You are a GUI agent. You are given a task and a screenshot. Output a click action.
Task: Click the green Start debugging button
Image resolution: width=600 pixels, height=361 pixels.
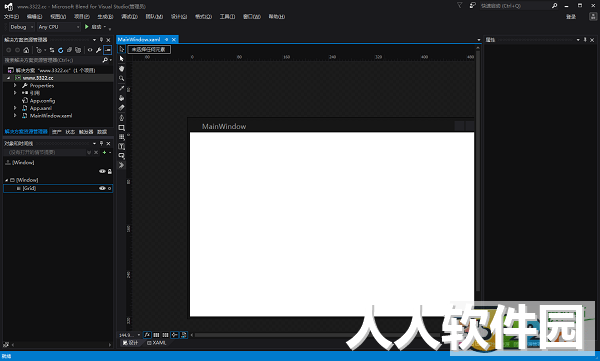point(87,27)
